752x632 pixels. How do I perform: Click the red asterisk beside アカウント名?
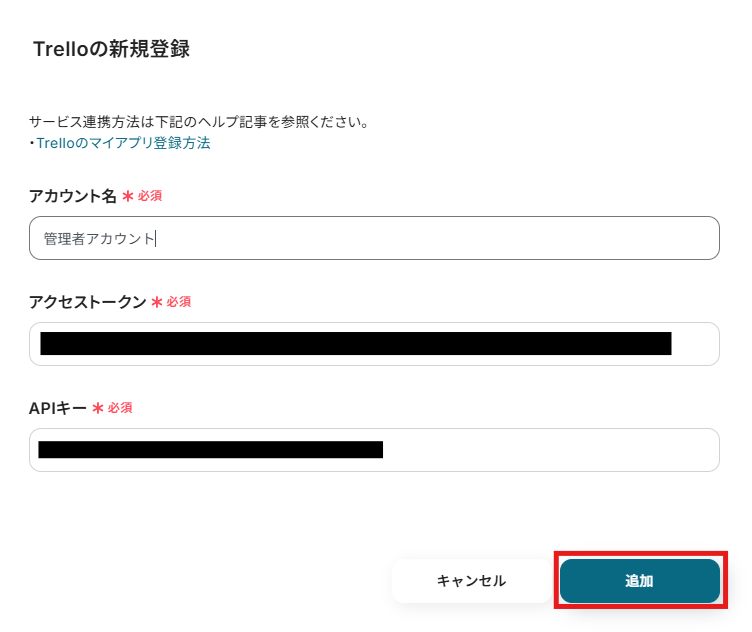128,197
